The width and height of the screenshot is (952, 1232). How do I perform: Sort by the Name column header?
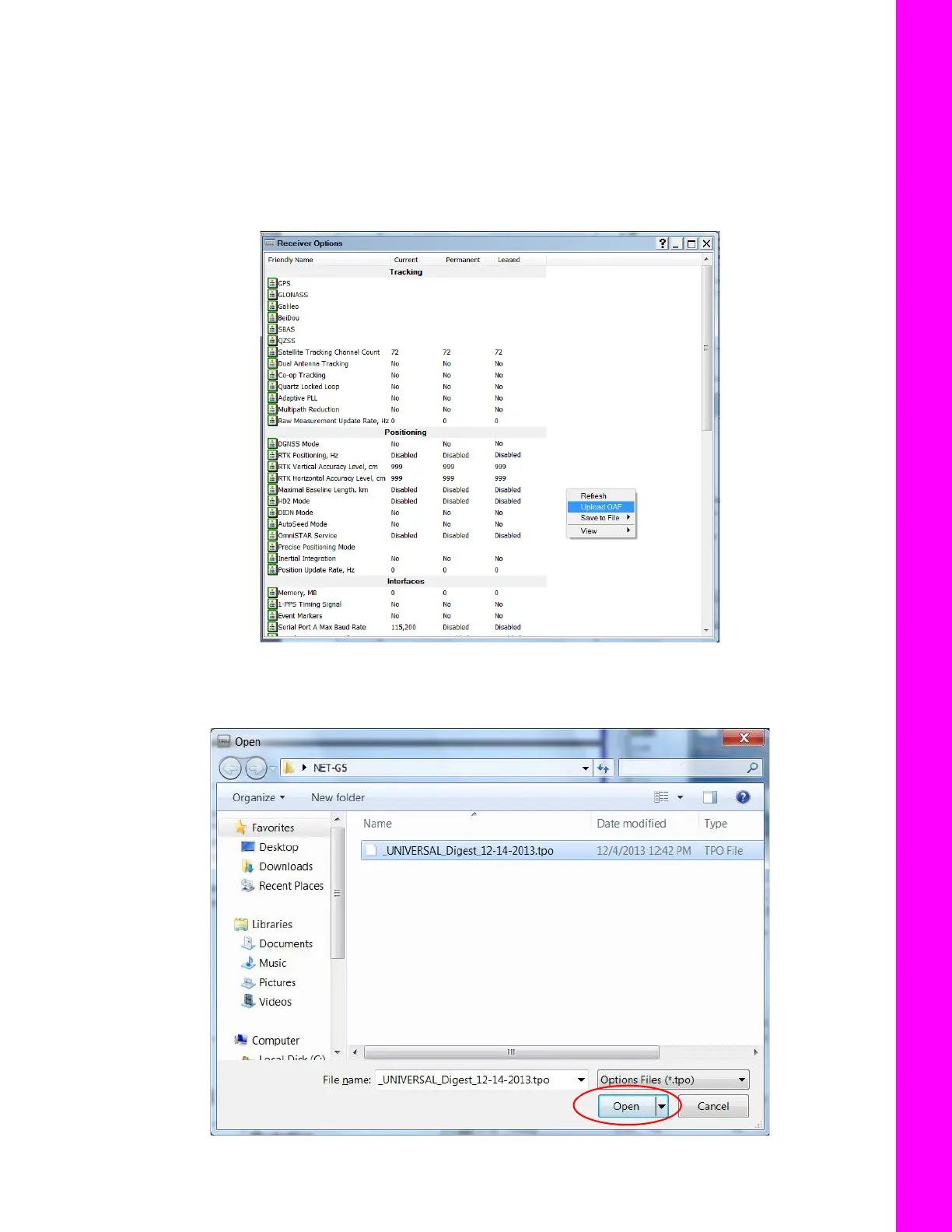[474, 824]
